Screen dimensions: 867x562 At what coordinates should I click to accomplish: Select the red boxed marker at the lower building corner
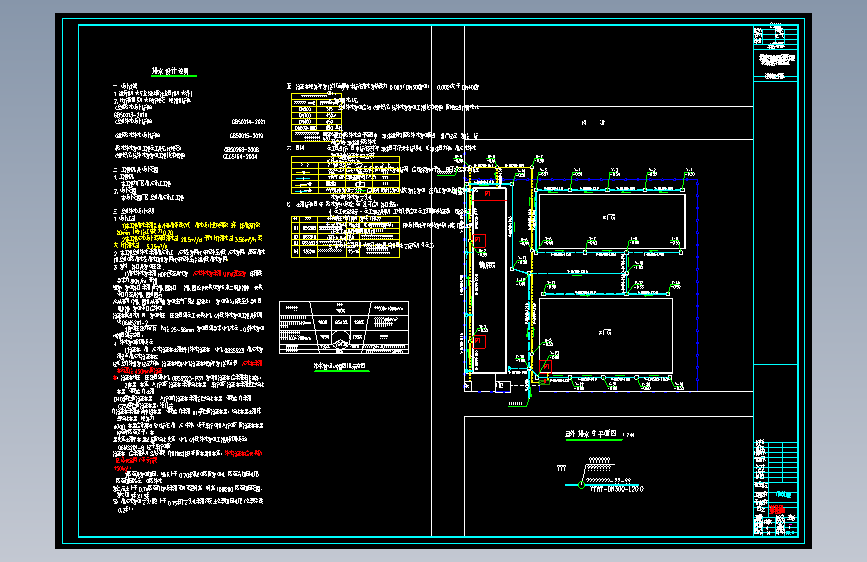click(545, 366)
